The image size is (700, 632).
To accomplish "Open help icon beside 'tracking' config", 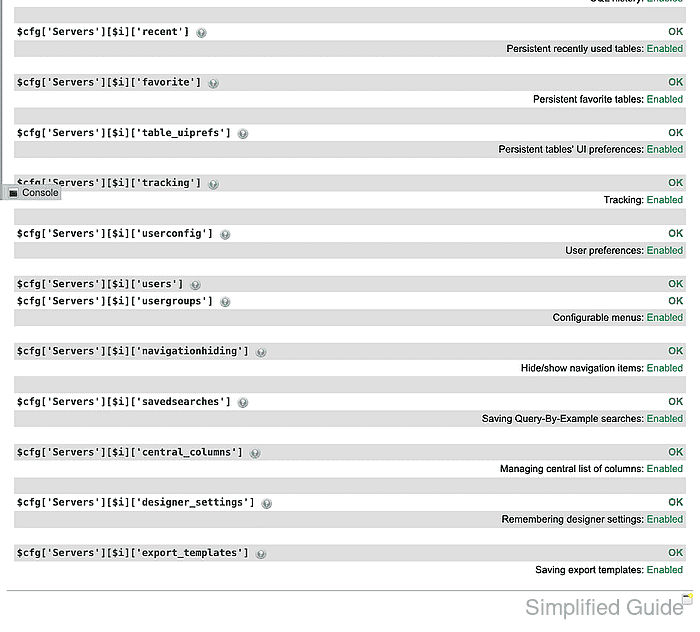I will pos(213,184).
